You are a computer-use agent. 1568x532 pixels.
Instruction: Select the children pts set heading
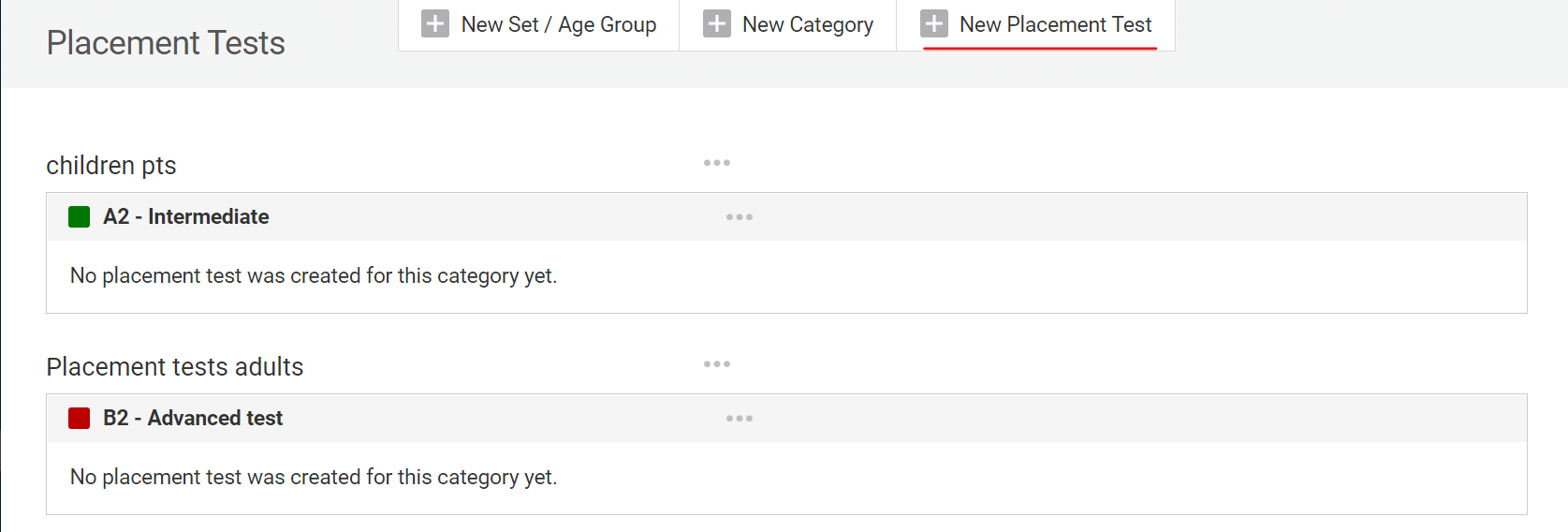pyautogui.click(x=111, y=166)
